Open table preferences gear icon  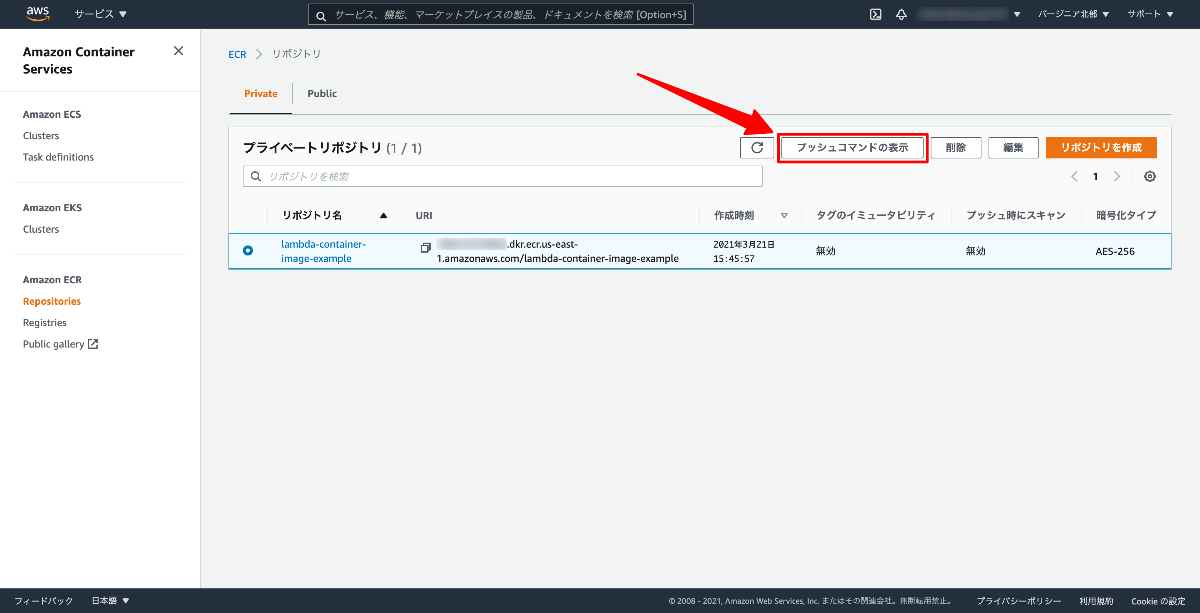tap(1150, 176)
